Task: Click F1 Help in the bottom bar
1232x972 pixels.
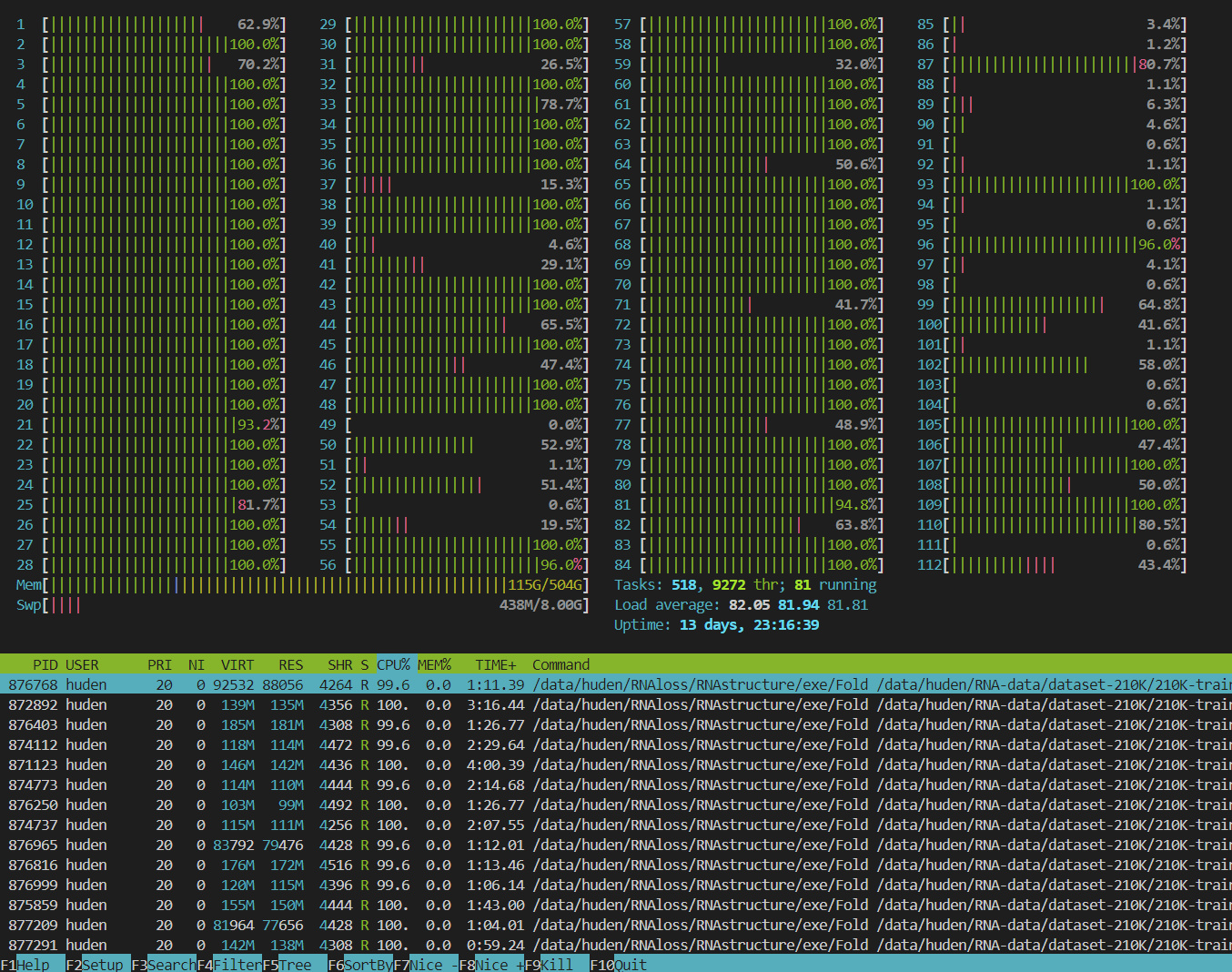Action: (33, 965)
